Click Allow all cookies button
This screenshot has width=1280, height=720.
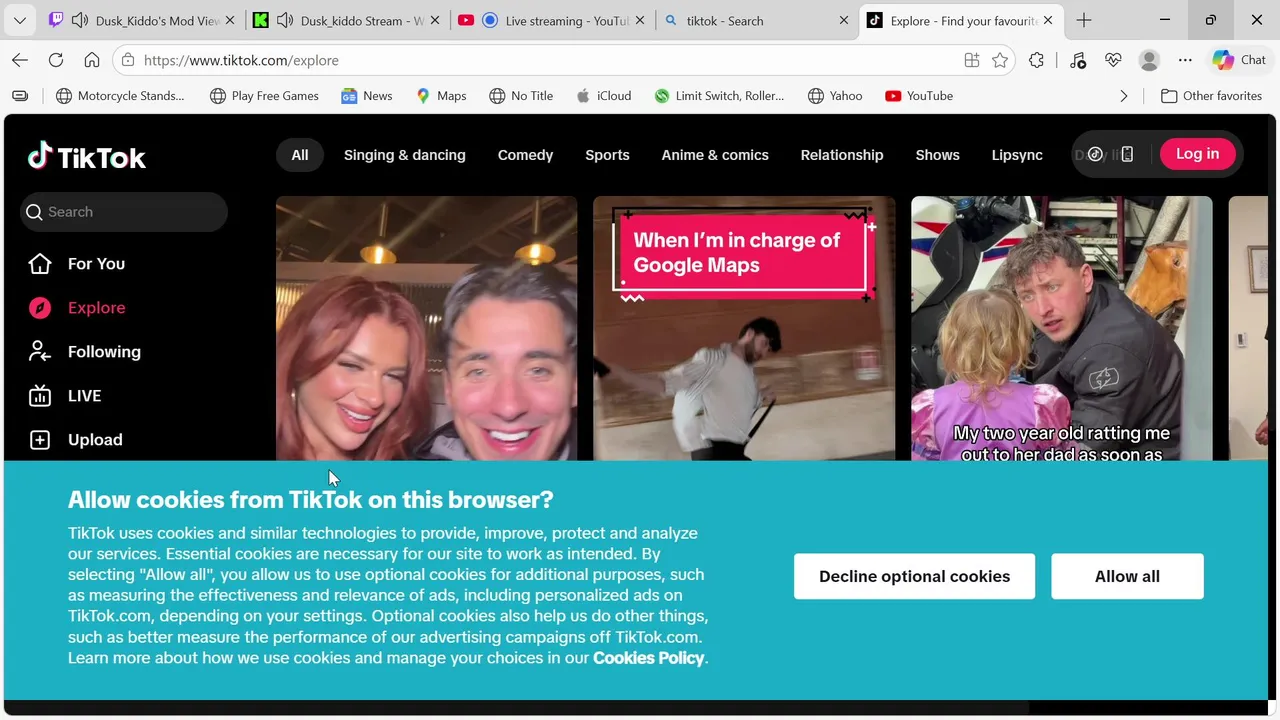1127,576
